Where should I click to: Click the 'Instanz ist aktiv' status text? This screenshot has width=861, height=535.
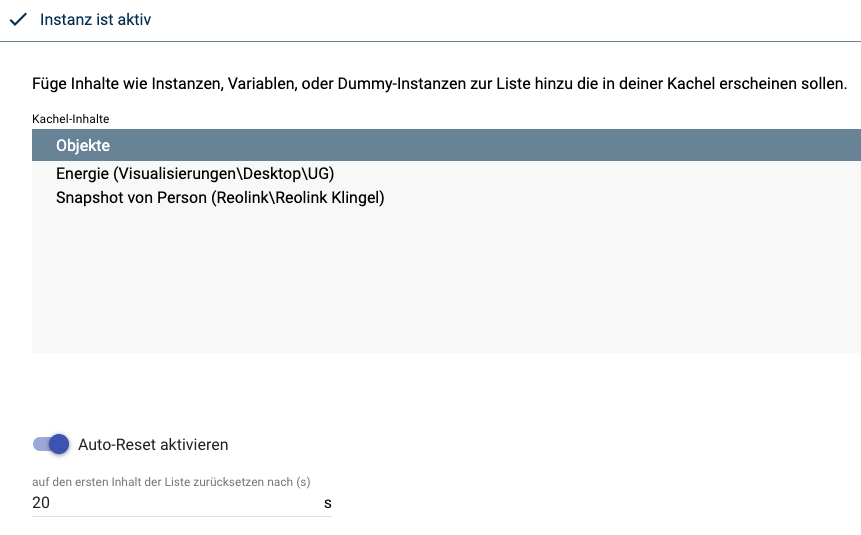coord(95,19)
